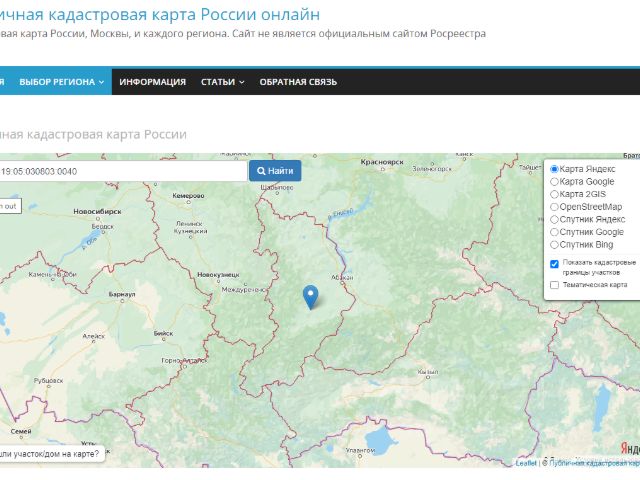
Task: Click the Улангом city label on map
Action: pyautogui.click(x=360, y=450)
